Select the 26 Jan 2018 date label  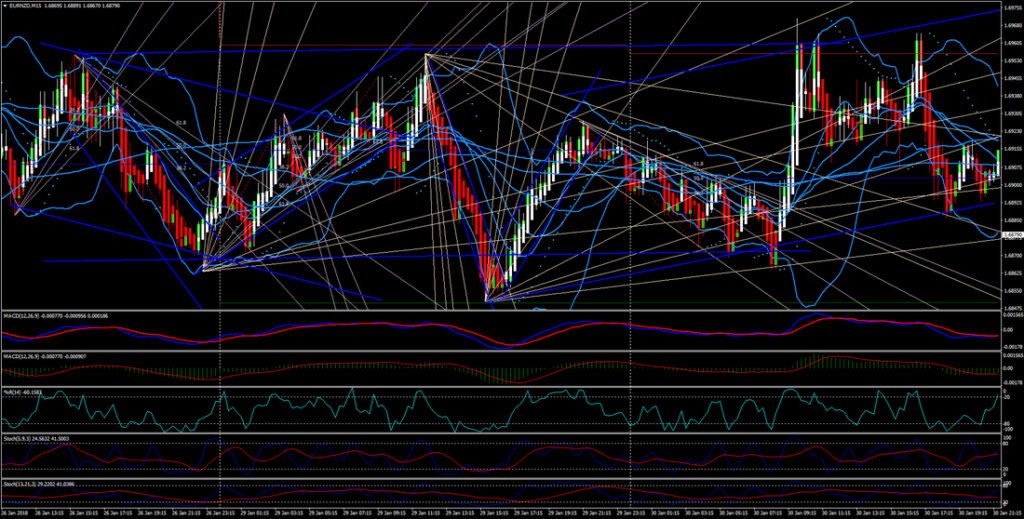click(x=14, y=512)
